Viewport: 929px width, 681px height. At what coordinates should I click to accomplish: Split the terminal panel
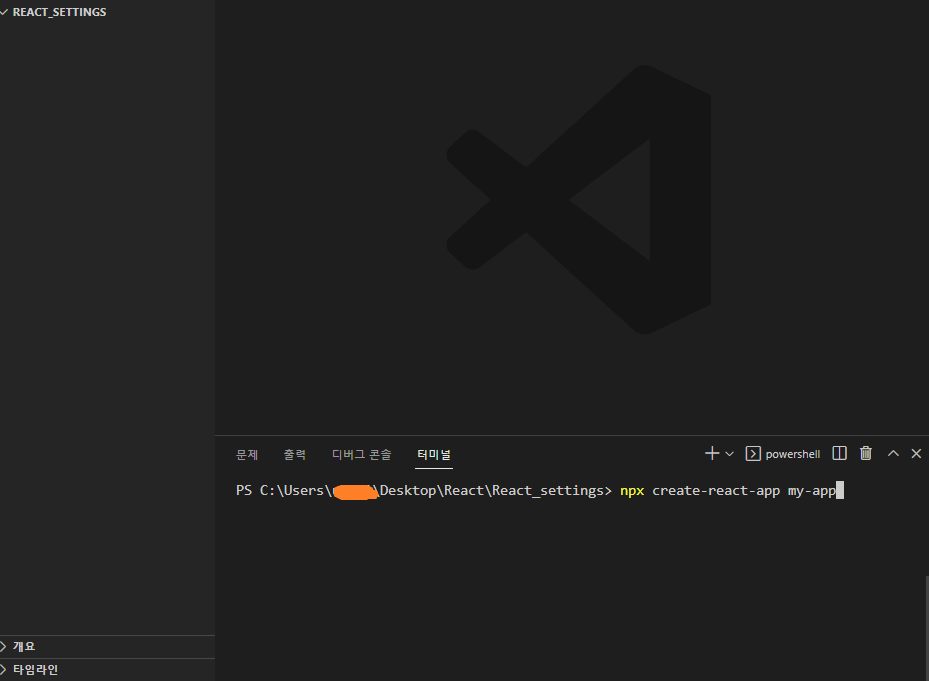(840, 453)
